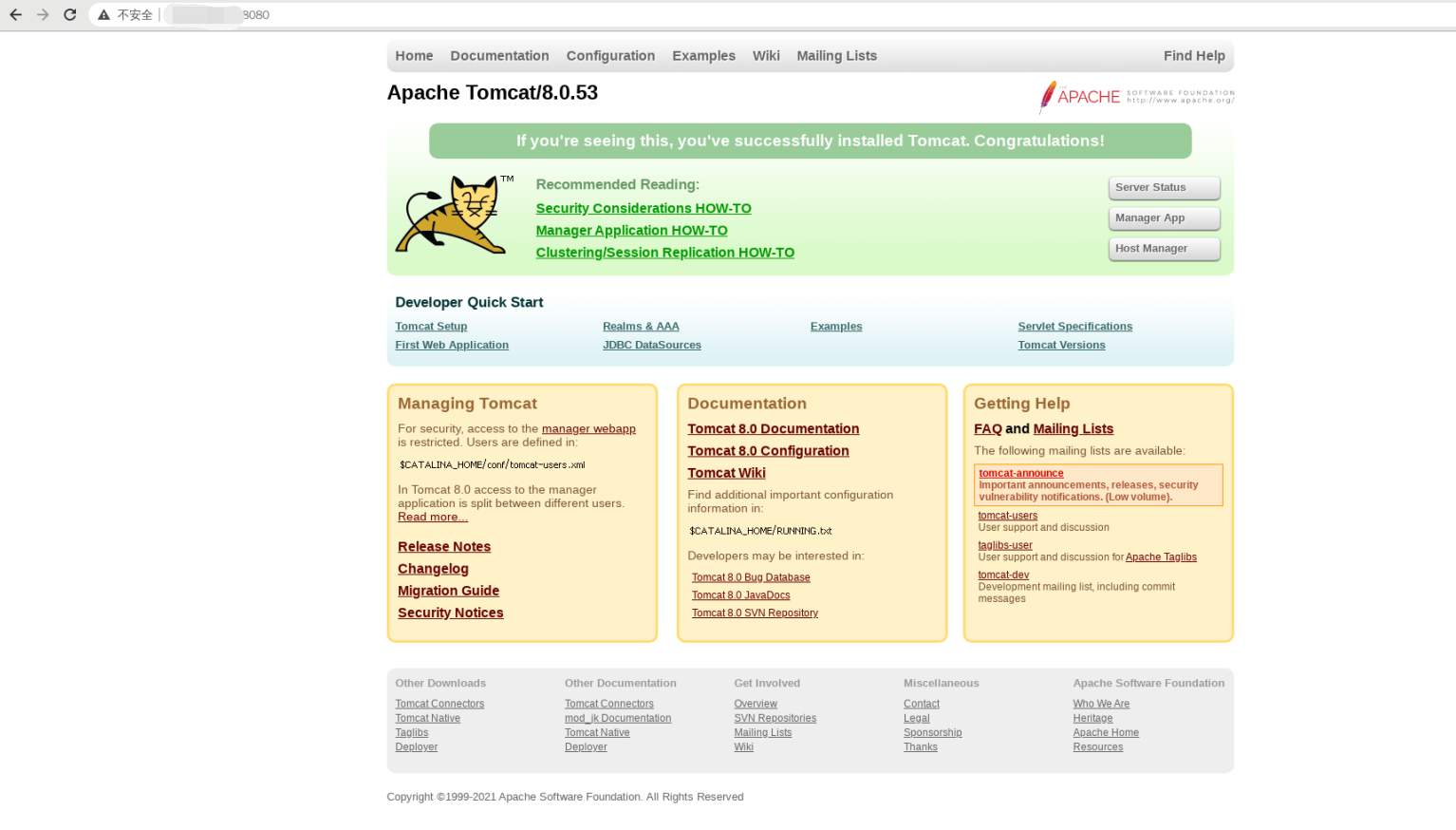Open tomcat-announce mailing list link
The height and width of the screenshot is (830, 1456).
[1021, 473]
